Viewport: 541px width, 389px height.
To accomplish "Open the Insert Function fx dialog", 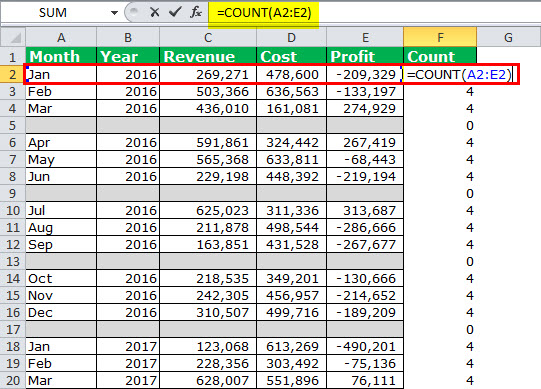I will click(196, 12).
